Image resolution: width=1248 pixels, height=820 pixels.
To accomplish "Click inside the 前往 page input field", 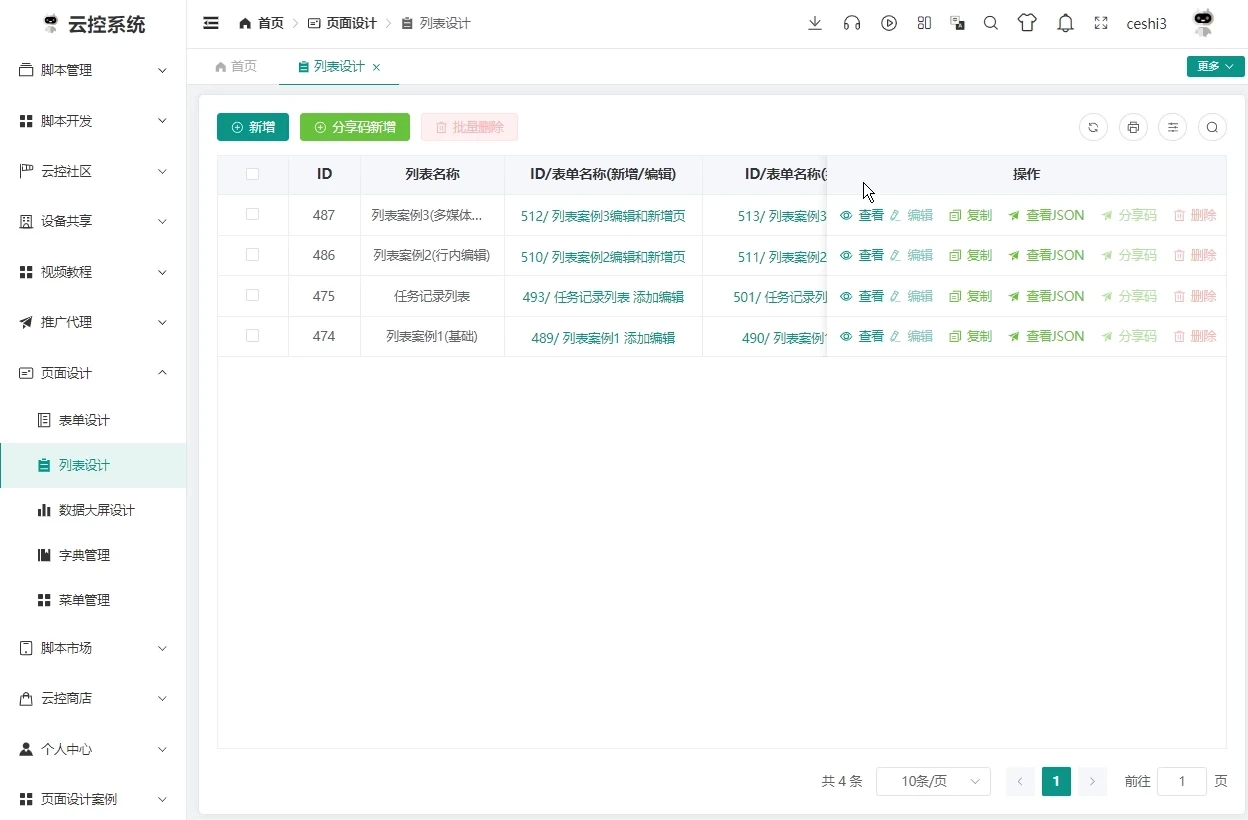I will click(1182, 781).
